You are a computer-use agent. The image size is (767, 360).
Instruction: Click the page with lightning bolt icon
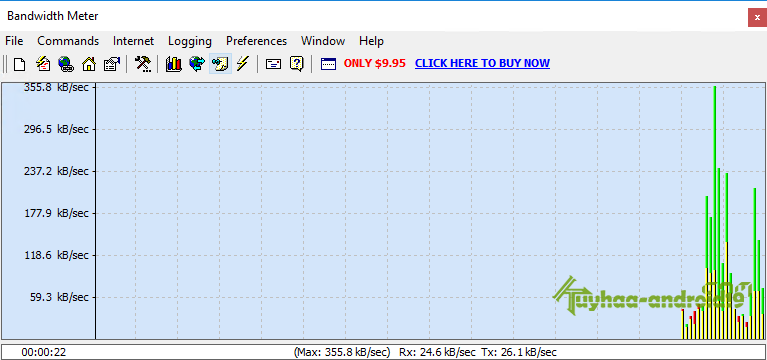(x=43, y=64)
